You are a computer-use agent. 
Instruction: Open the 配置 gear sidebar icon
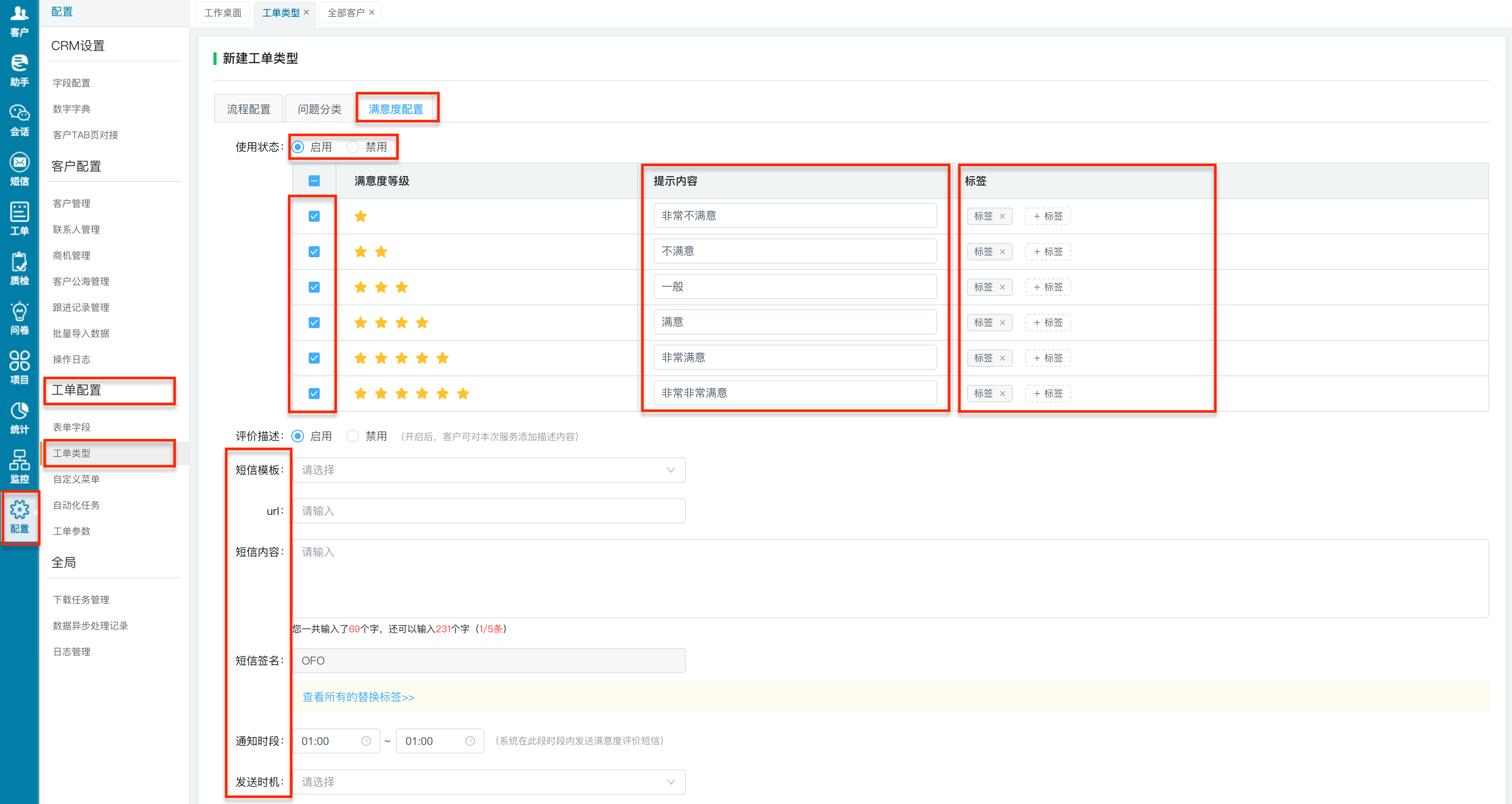click(19, 517)
